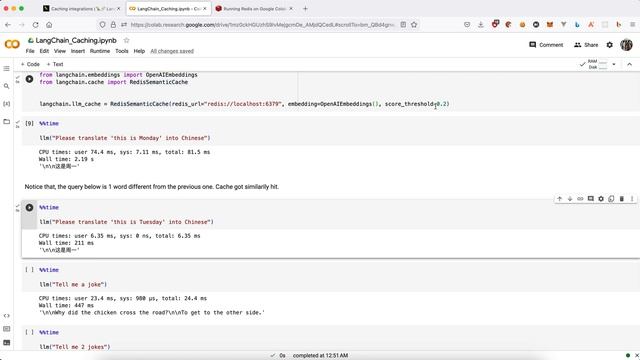Image resolution: width=640 pixels, height=360 pixels.
Task: Open the site lock info icon
Action: 113,25
